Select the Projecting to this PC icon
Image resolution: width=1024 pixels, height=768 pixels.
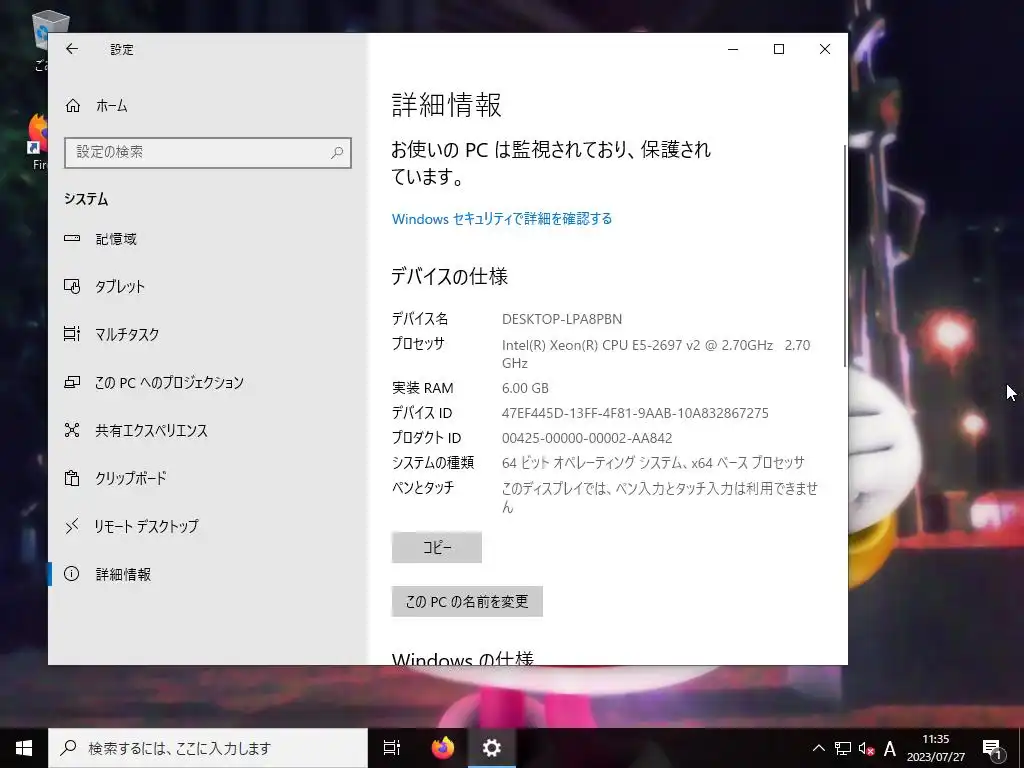tap(72, 382)
